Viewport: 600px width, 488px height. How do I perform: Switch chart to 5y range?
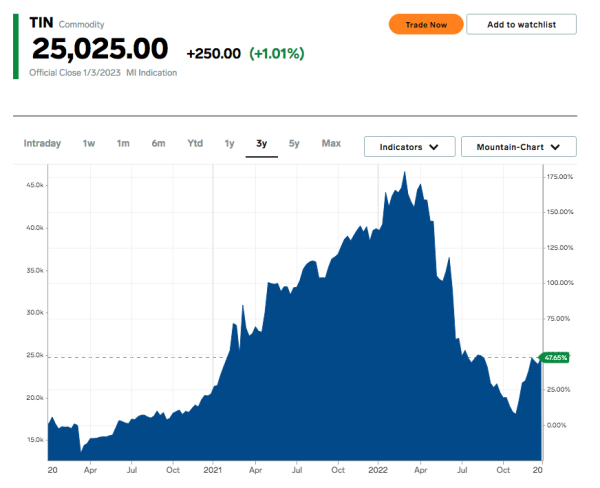294,144
